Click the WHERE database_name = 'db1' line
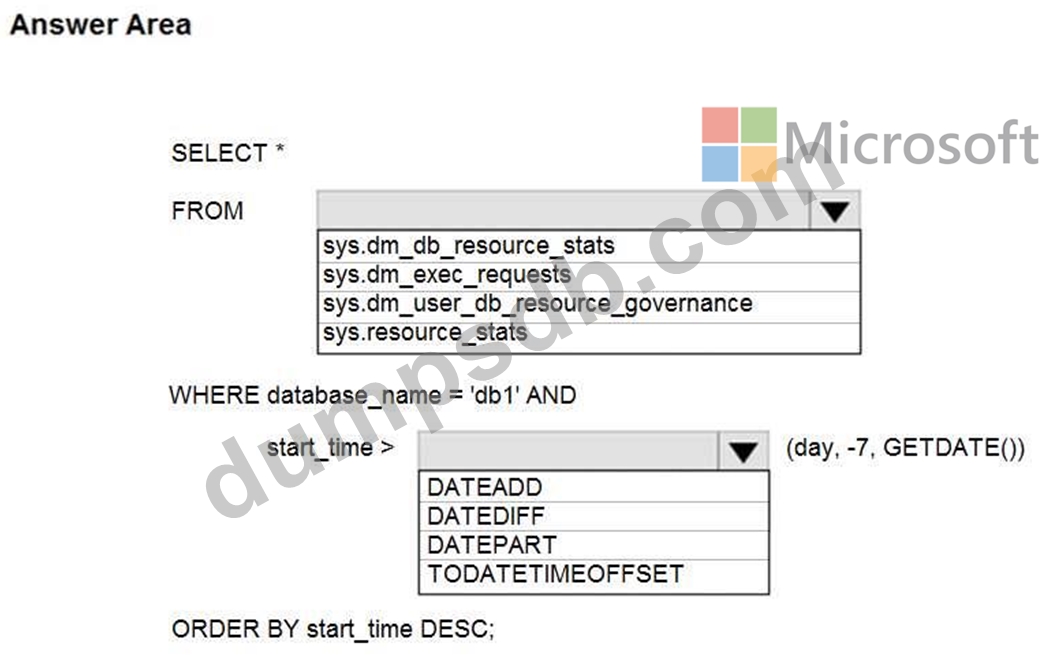This screenshot has width=1045, height=655. pyautogui.click(x=372, y=394)
